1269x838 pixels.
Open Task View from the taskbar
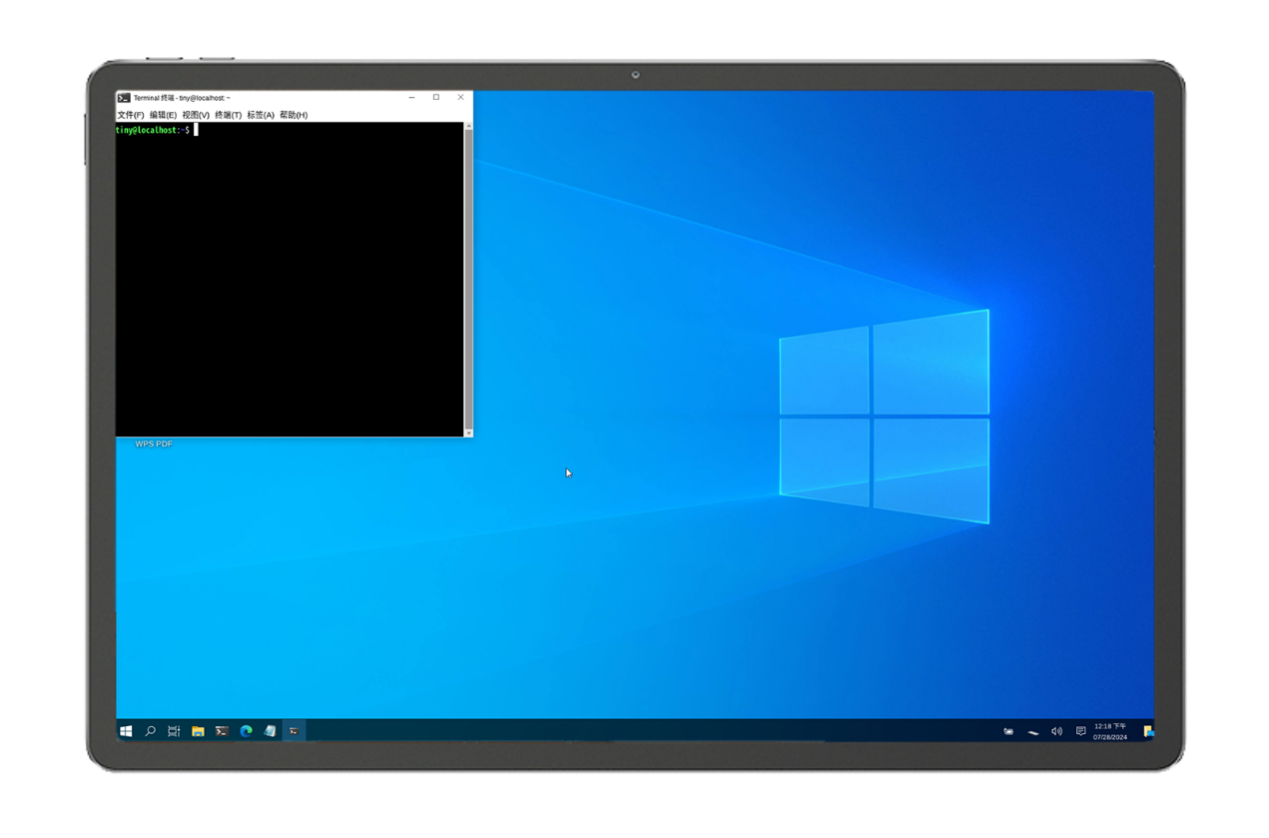pos(174,731)
